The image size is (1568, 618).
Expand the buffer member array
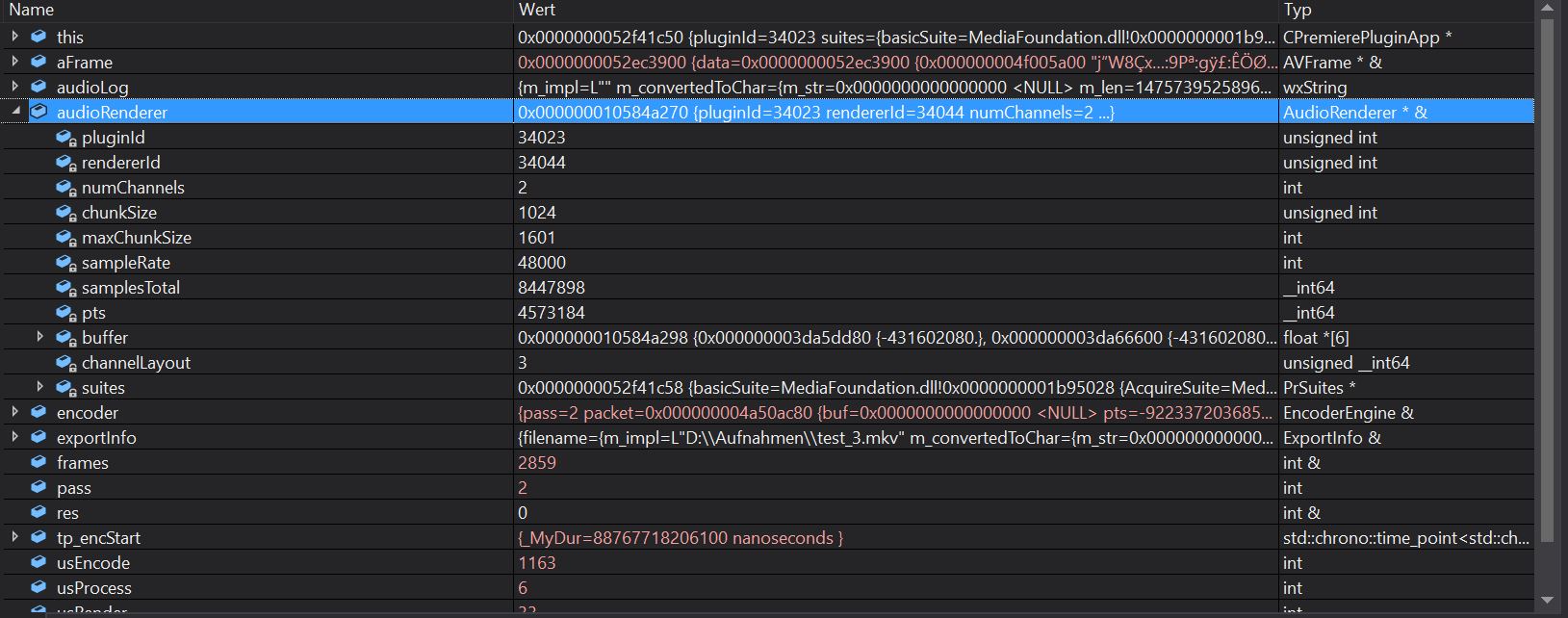39,337
